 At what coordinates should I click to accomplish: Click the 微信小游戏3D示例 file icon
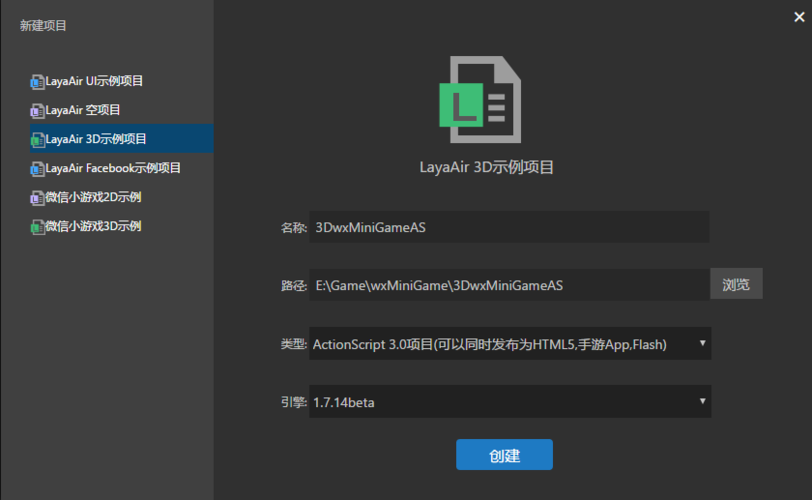click(x=37, y=227)
